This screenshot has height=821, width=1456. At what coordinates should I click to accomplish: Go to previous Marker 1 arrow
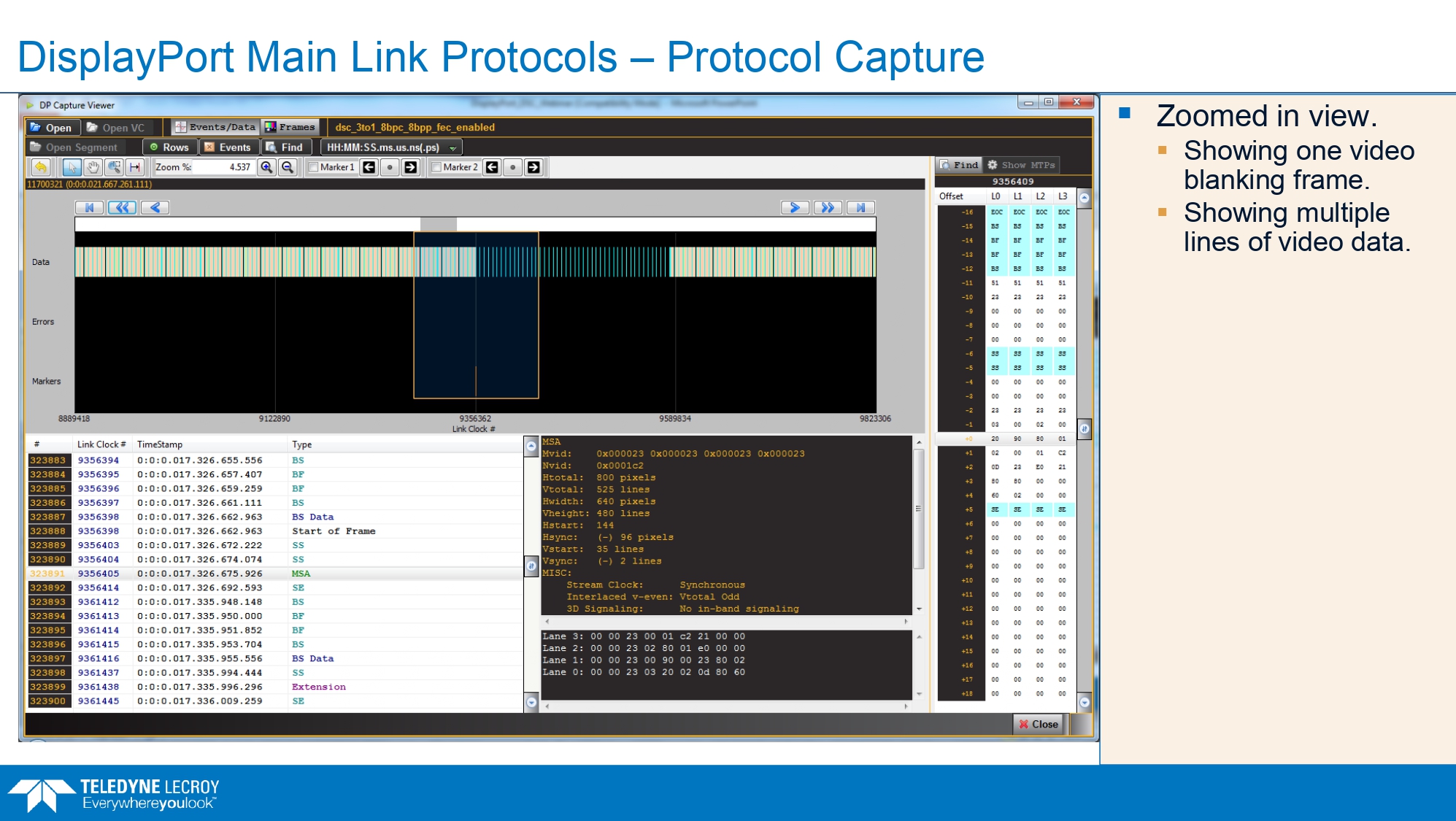click(369, 167)
